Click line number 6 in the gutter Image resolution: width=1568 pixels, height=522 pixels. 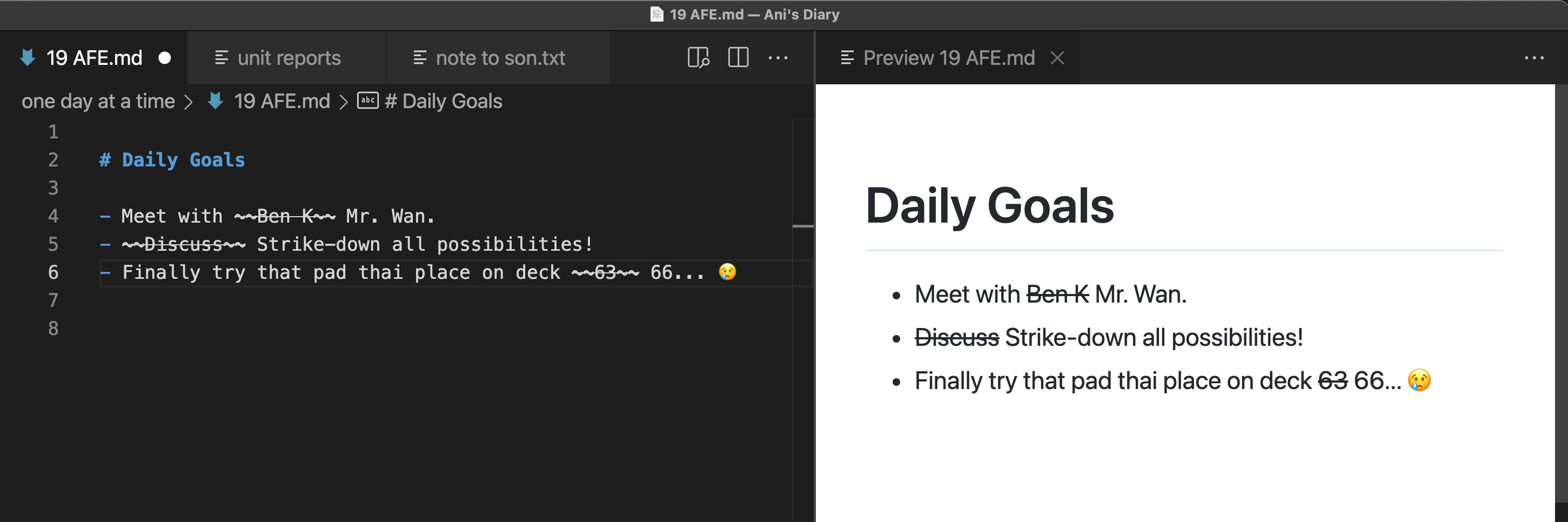[x=53, y=272]
